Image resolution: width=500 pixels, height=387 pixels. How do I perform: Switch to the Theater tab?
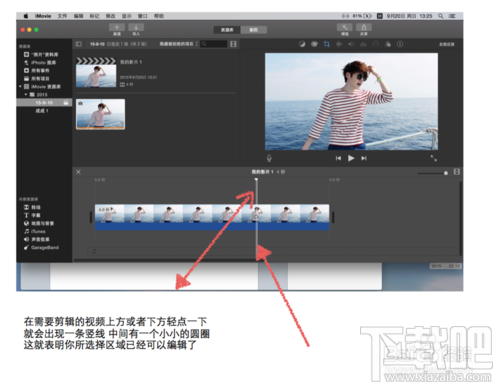[254, 30]
